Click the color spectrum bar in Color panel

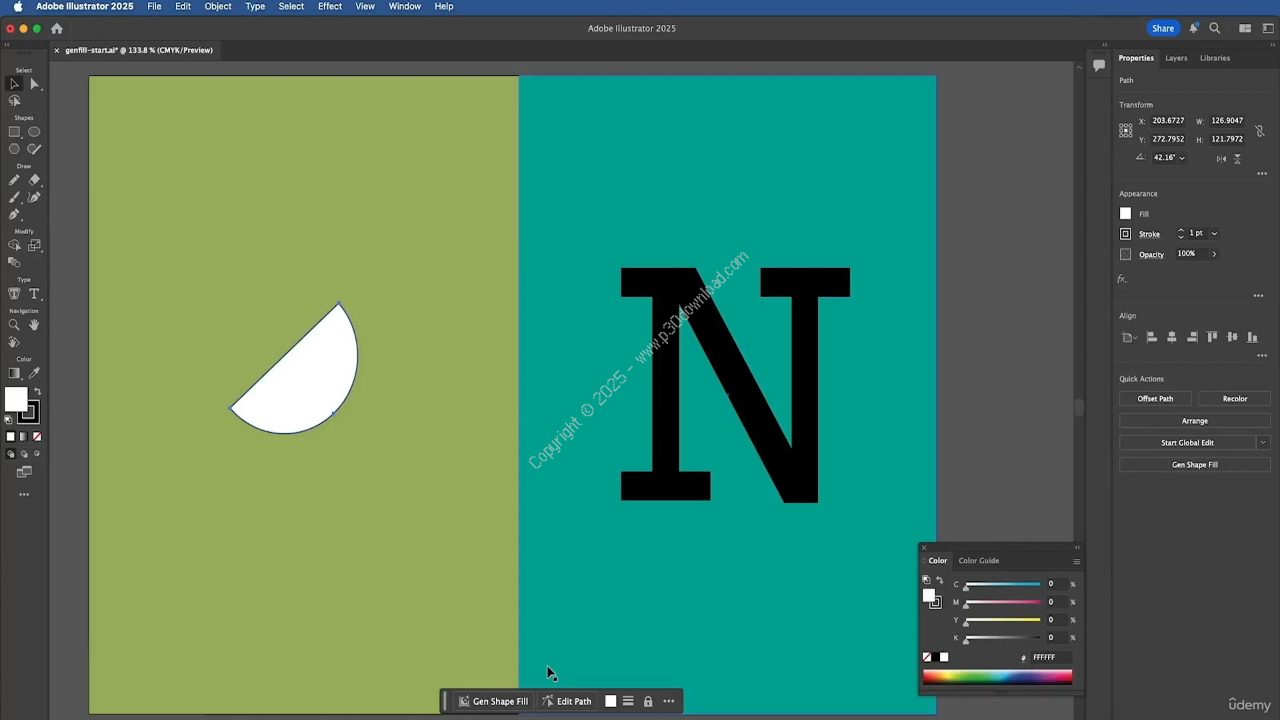(x=997, y=678)
